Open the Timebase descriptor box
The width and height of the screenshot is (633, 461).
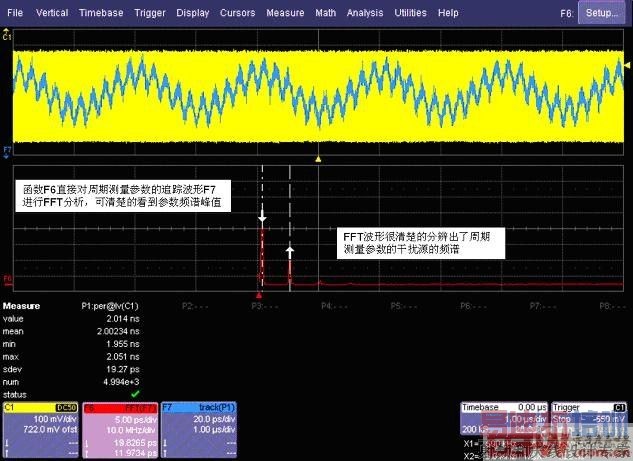click(x=504, y=419)
